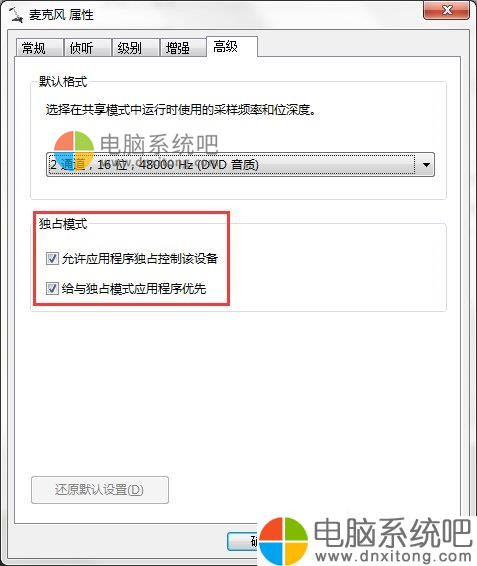The width and height of the screenshot is (477, 566).
Task: Select the 2 通道, 16 位, 48000 Hz combo box
Action: 240,165
